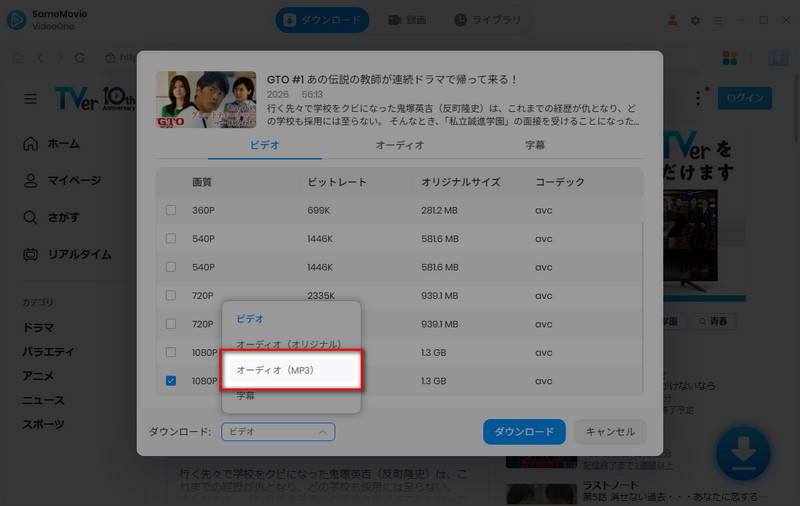
Task: Select ニュース category
Action: pos(43,400)
